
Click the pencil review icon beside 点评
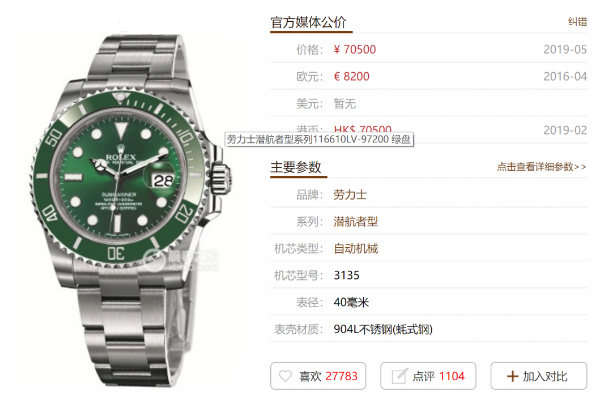tap(400, 376)
